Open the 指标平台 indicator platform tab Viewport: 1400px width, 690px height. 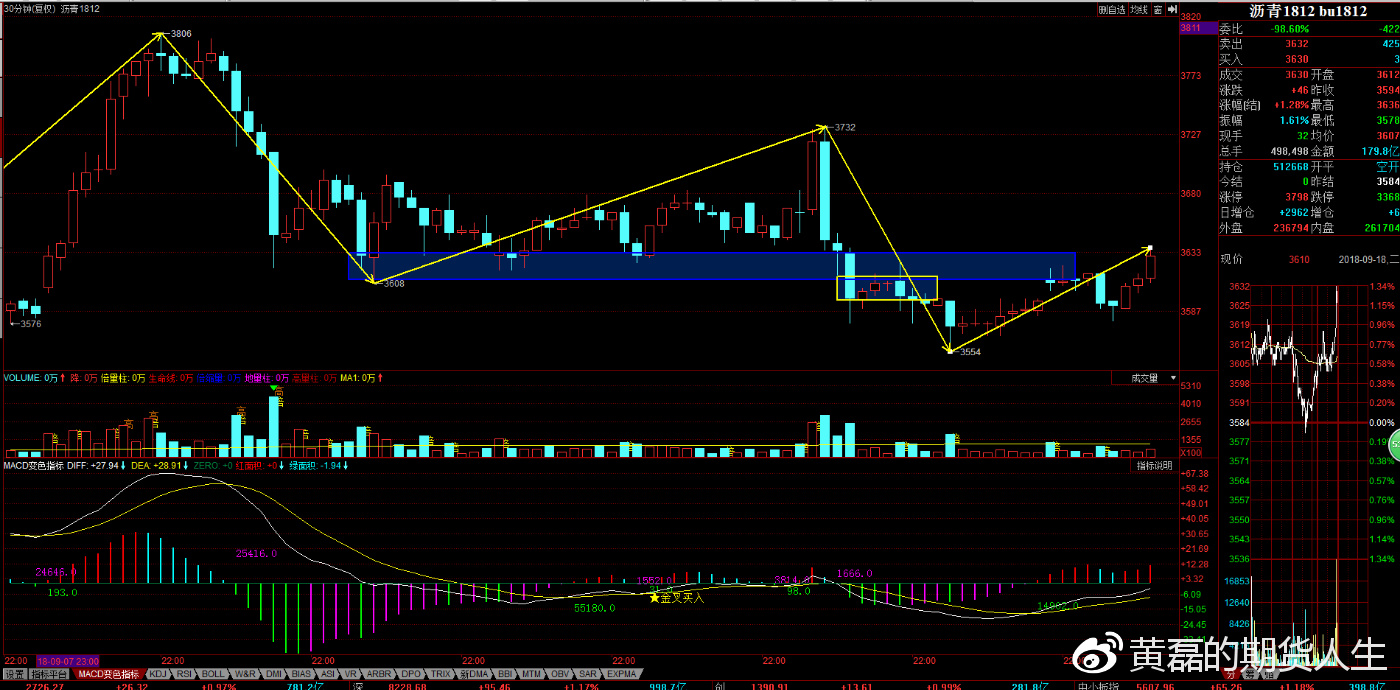[48, 674]
